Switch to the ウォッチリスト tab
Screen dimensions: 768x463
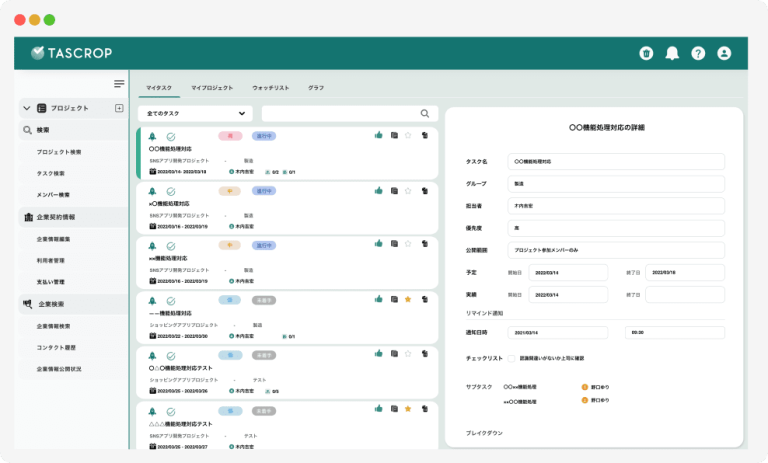pos(270,88)
